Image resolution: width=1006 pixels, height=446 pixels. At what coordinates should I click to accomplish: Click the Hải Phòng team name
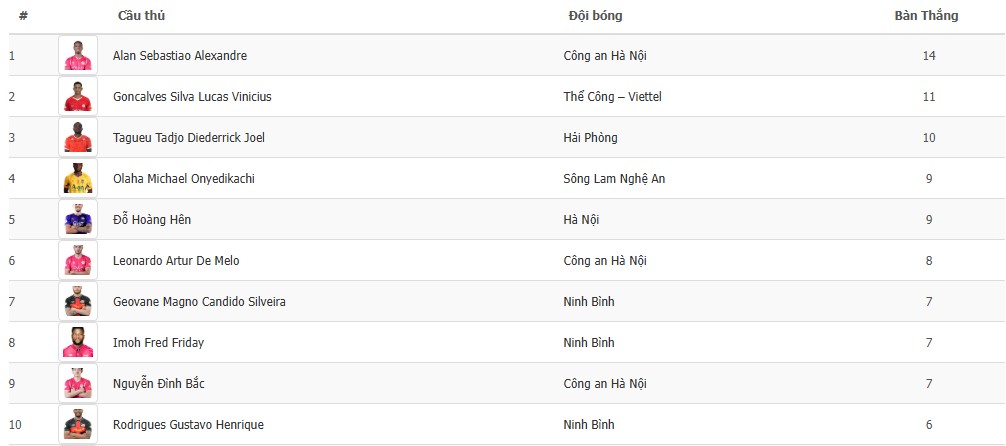(590, 138)
